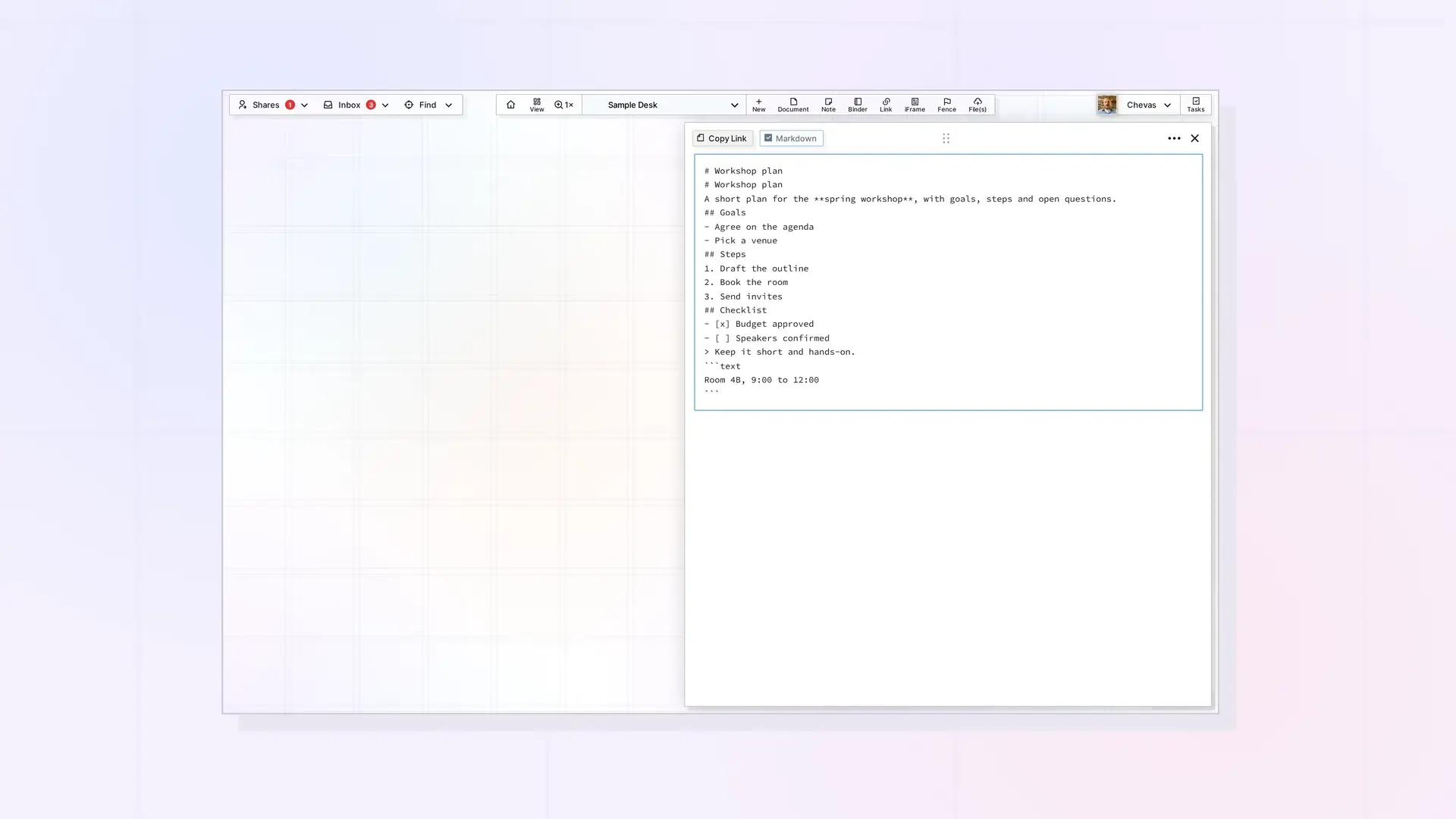Click the 'A short plan for the' paragraph line

910,199
